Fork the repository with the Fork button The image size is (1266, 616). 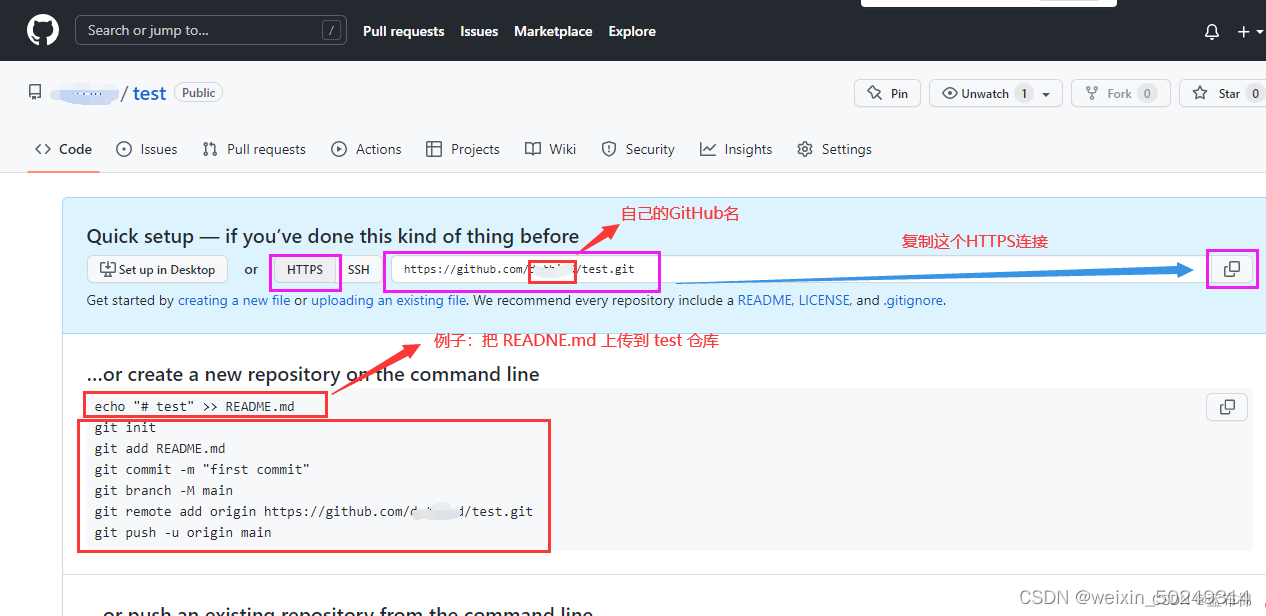(x=1120, y=93)
